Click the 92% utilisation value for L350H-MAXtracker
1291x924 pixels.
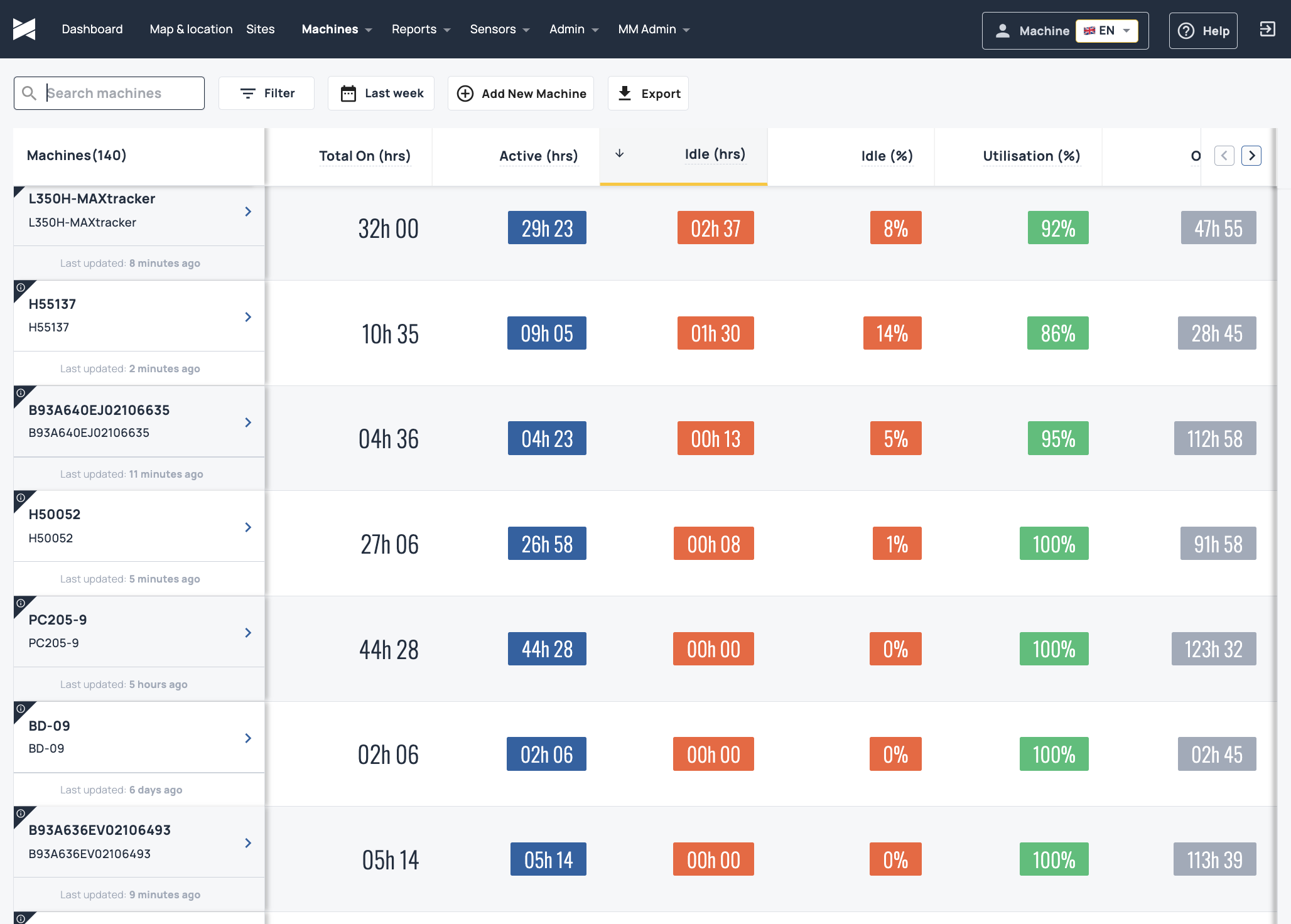coord(1058,228)
